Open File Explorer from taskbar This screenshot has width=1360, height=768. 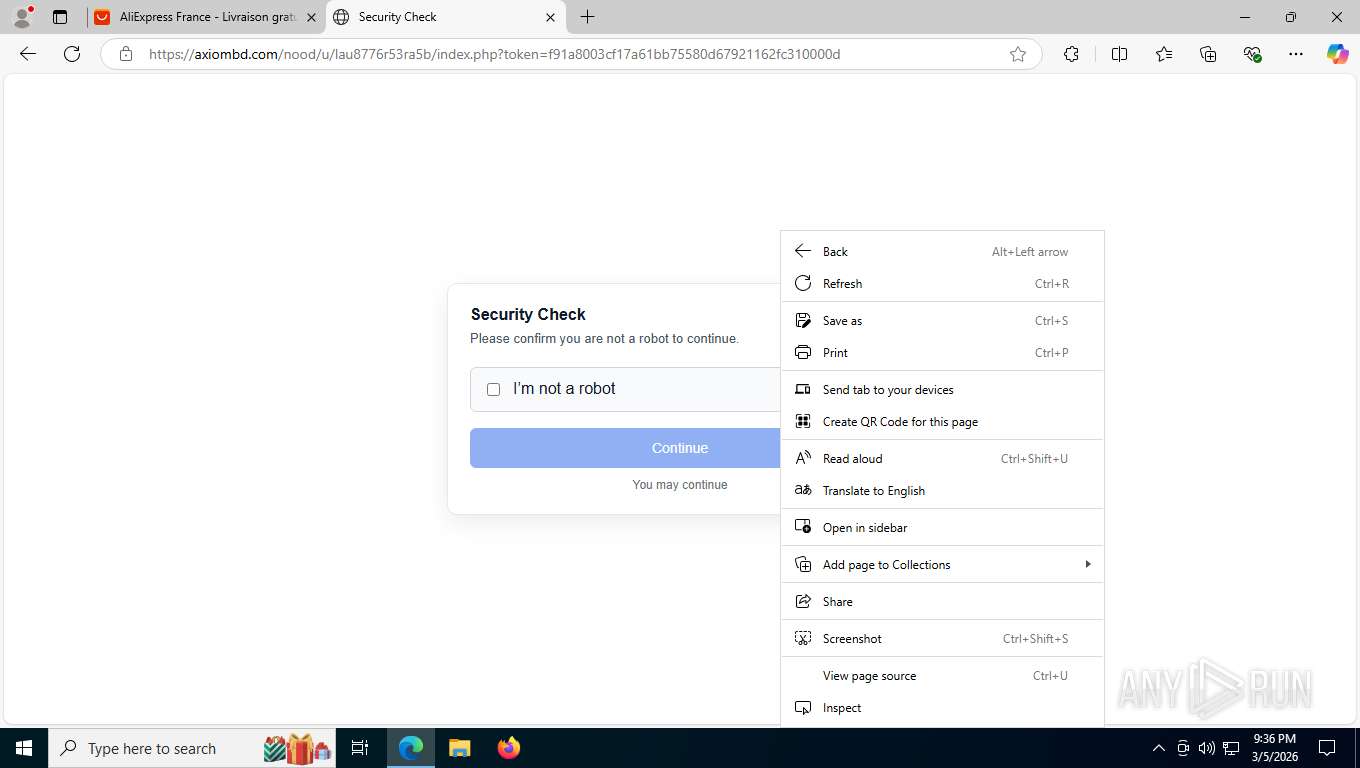460,748
